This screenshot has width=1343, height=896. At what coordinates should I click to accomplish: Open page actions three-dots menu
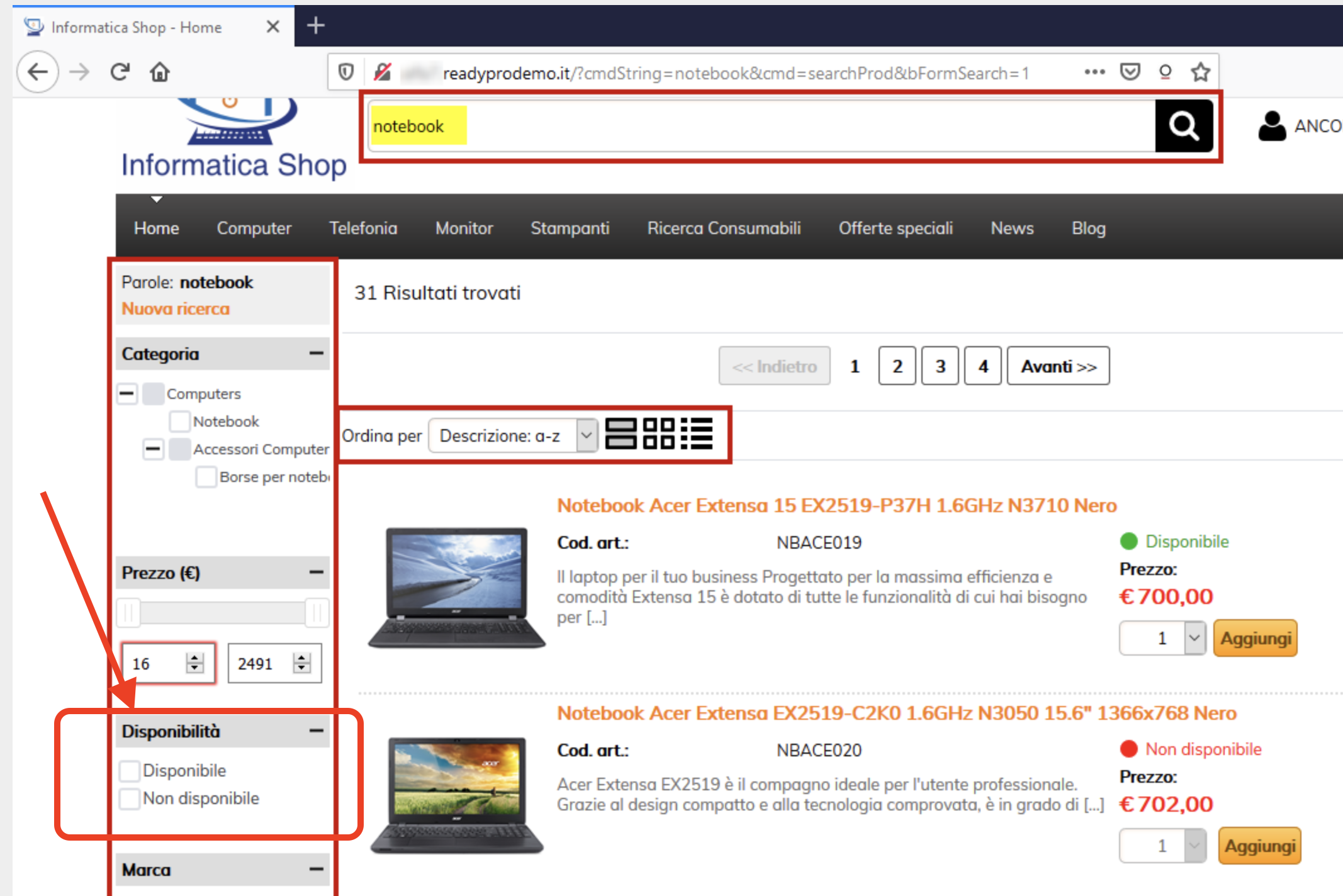(1094, 72)
